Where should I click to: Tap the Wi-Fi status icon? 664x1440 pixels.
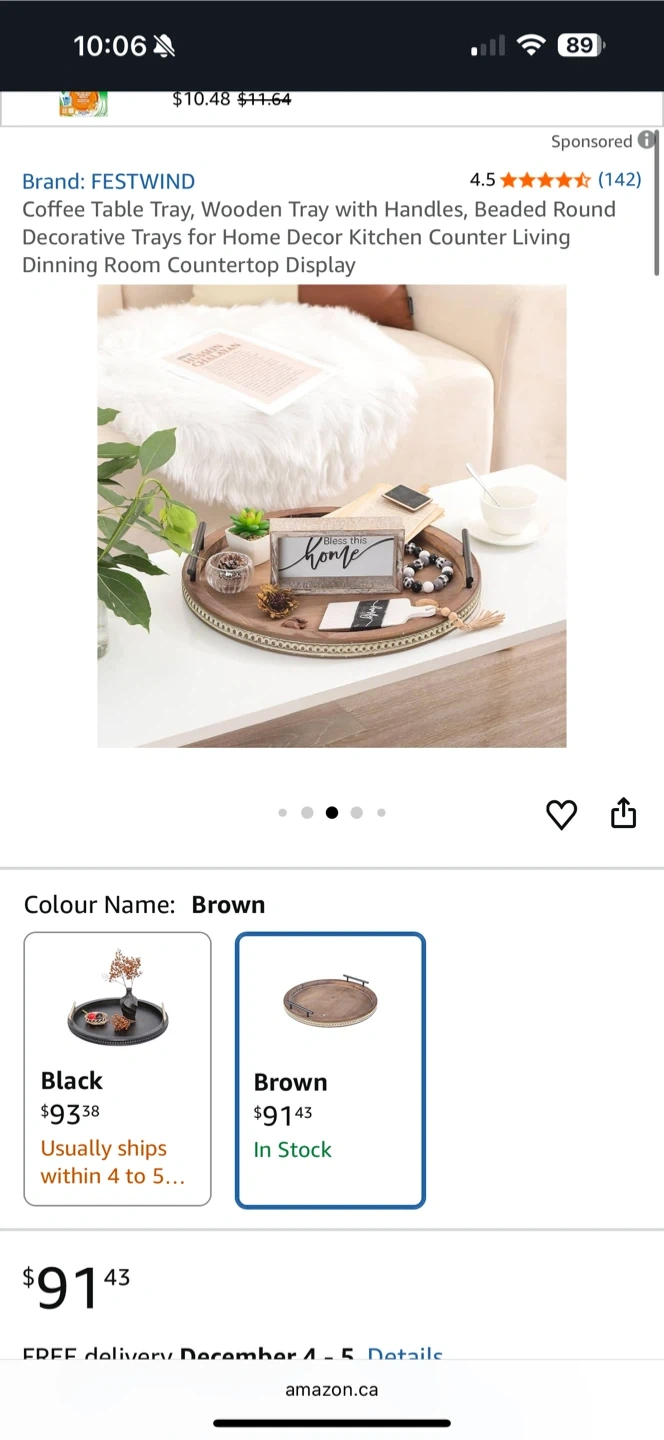(531, 45)
